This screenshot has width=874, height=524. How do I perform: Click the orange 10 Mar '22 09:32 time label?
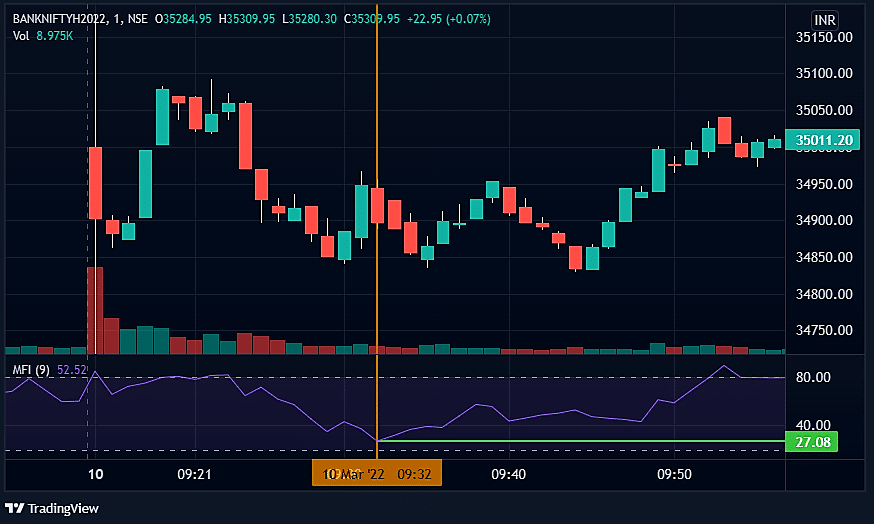click(376, 473)
